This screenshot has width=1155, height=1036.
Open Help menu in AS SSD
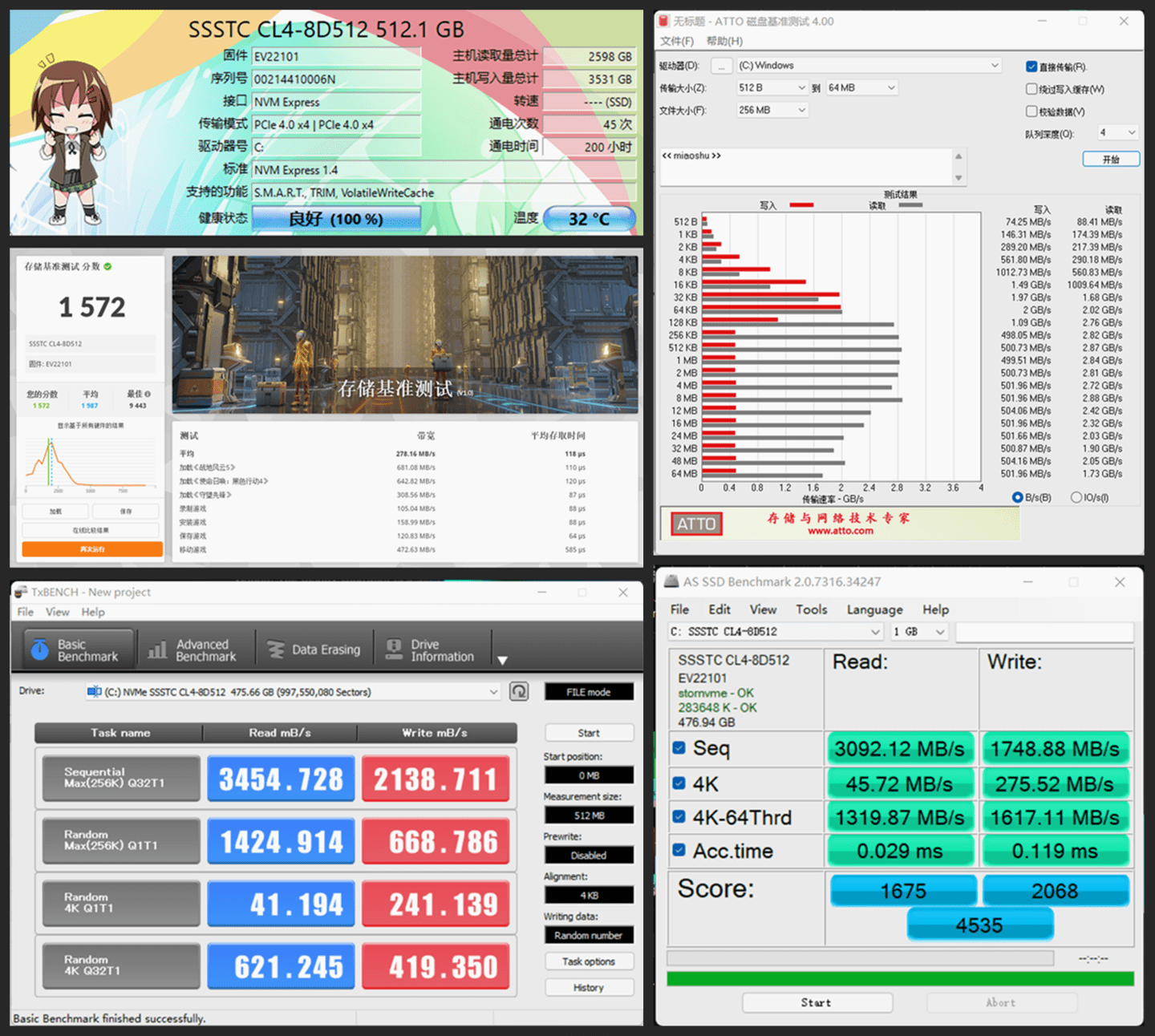935,609
